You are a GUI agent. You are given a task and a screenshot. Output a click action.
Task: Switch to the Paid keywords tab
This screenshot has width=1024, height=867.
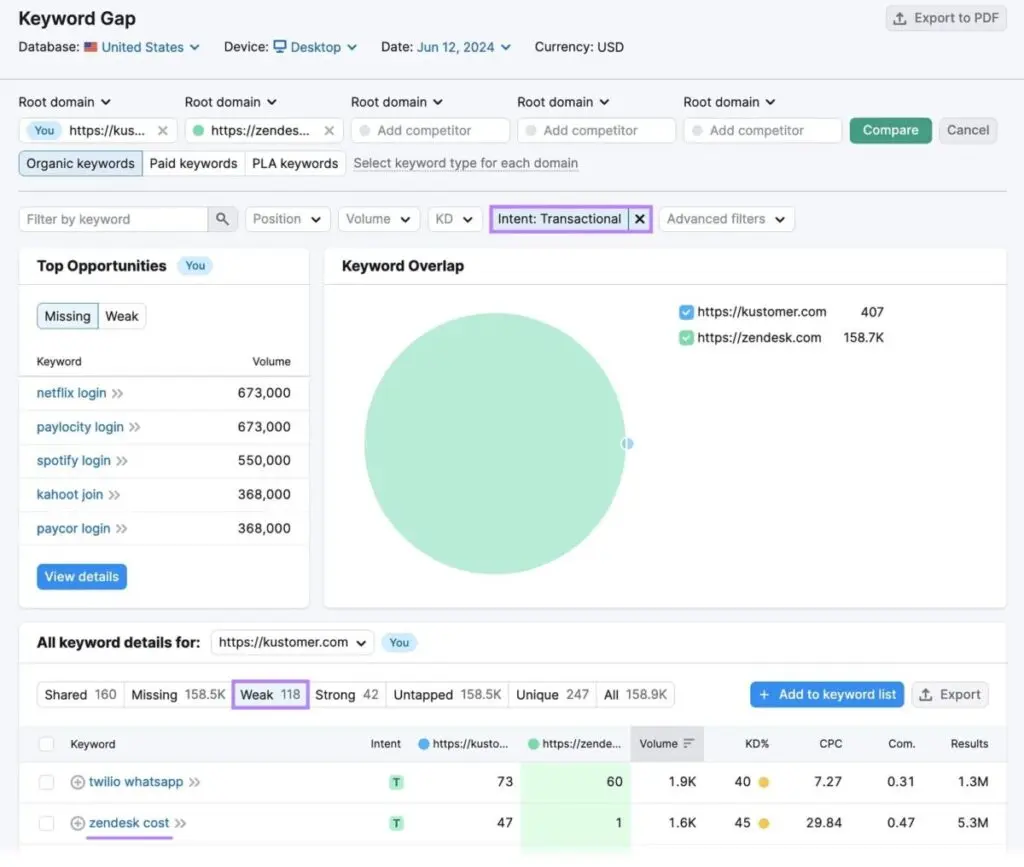193,163
